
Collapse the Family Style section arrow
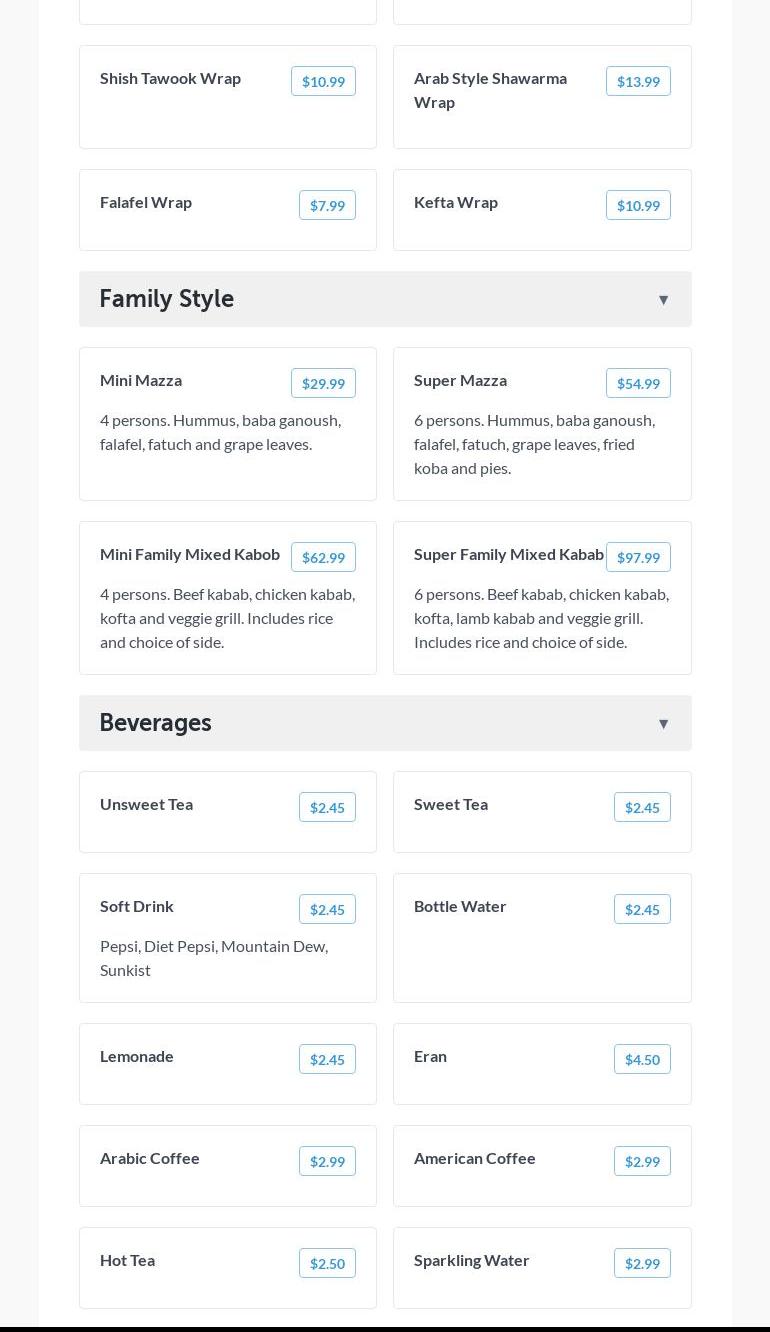[x=663, y=300]
